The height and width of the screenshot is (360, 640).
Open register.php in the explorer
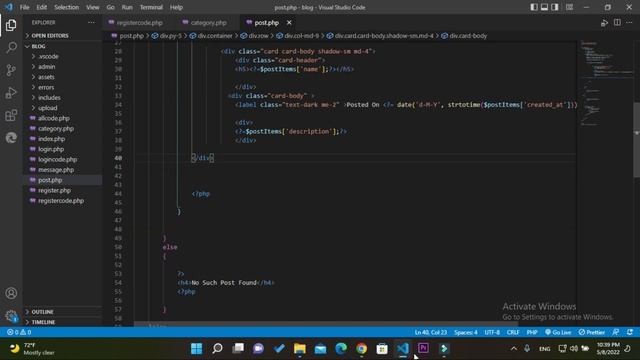[62, 191]
